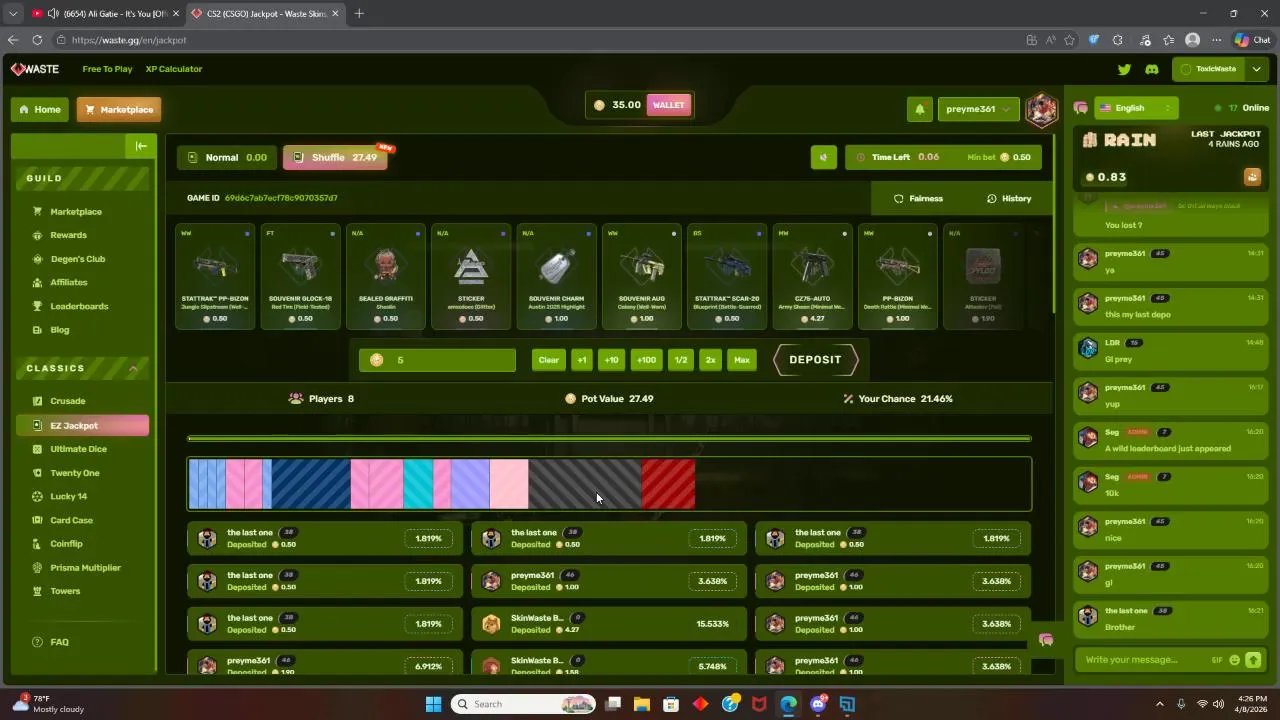Click the chat bubbles icon
The height and width of the screenshot is (720, 1280).
pos(1081,108)
